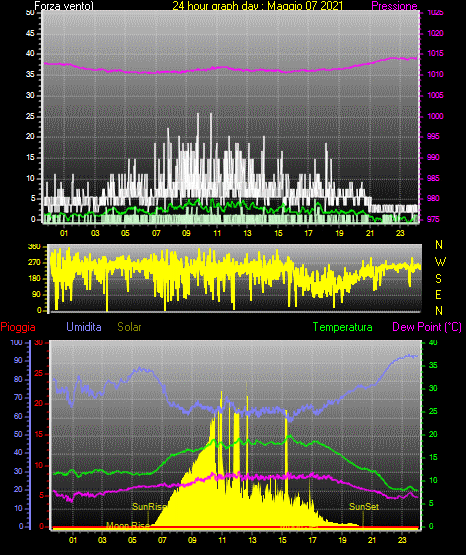The image size is (466, 555).
Task: Select the green '40' temperature axis value
Action: tap(433, 343)
